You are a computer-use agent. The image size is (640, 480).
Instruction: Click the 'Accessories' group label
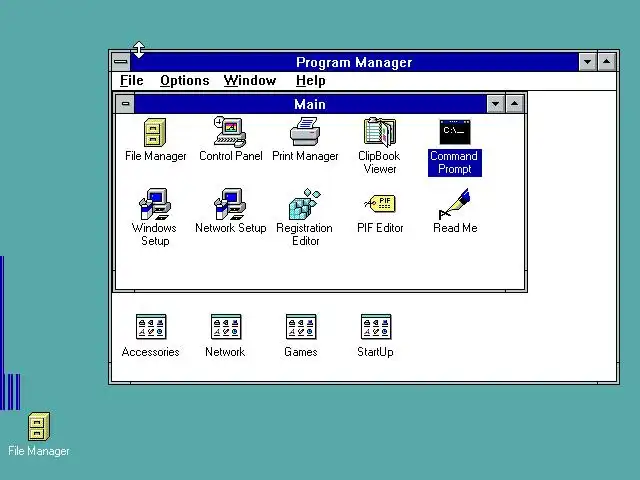[x=151, y=352]
